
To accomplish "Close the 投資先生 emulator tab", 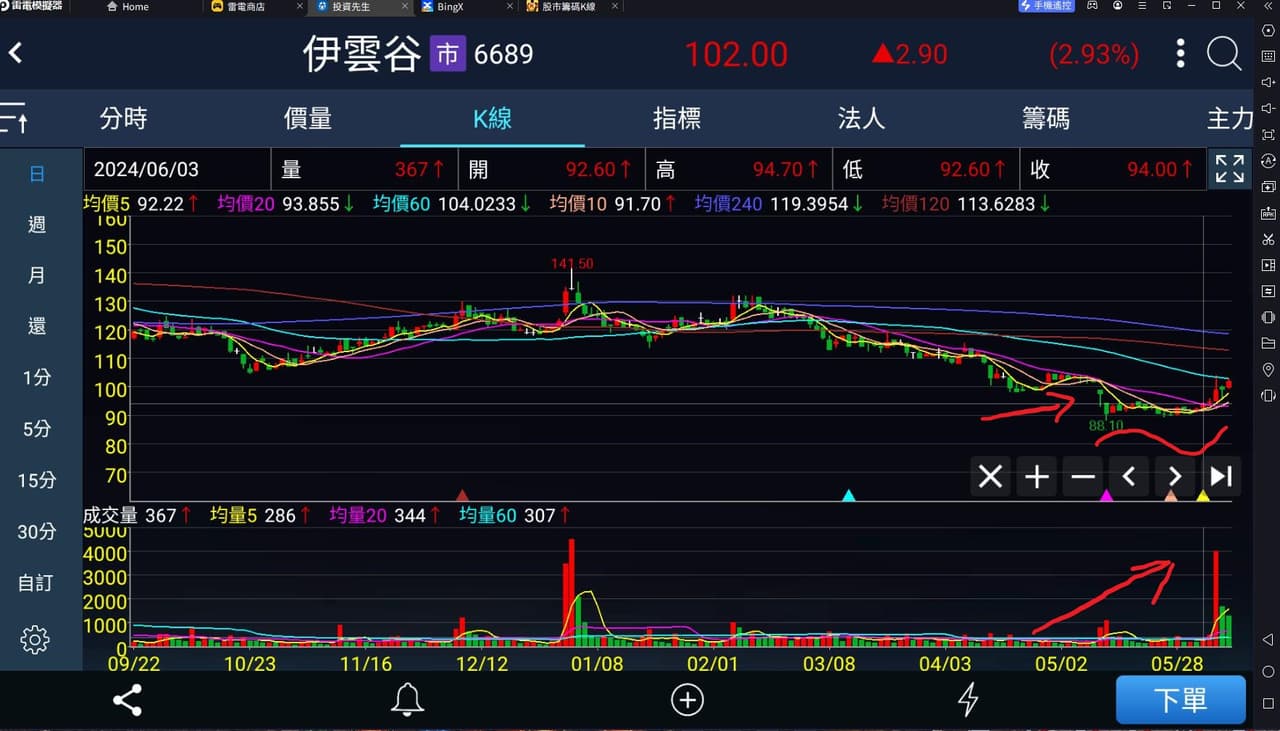I will click(x=404, y=6).
